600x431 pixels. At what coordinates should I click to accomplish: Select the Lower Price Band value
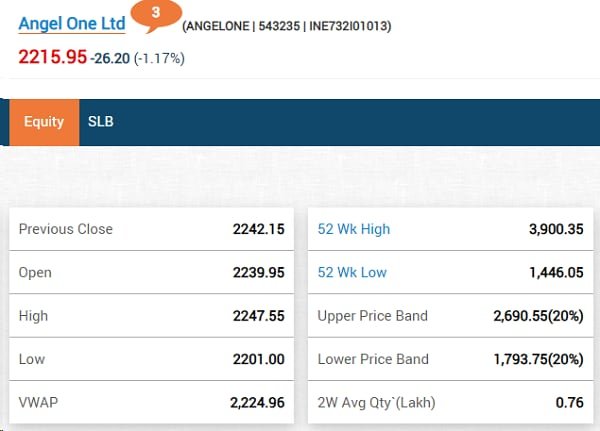tap(538, 360)
